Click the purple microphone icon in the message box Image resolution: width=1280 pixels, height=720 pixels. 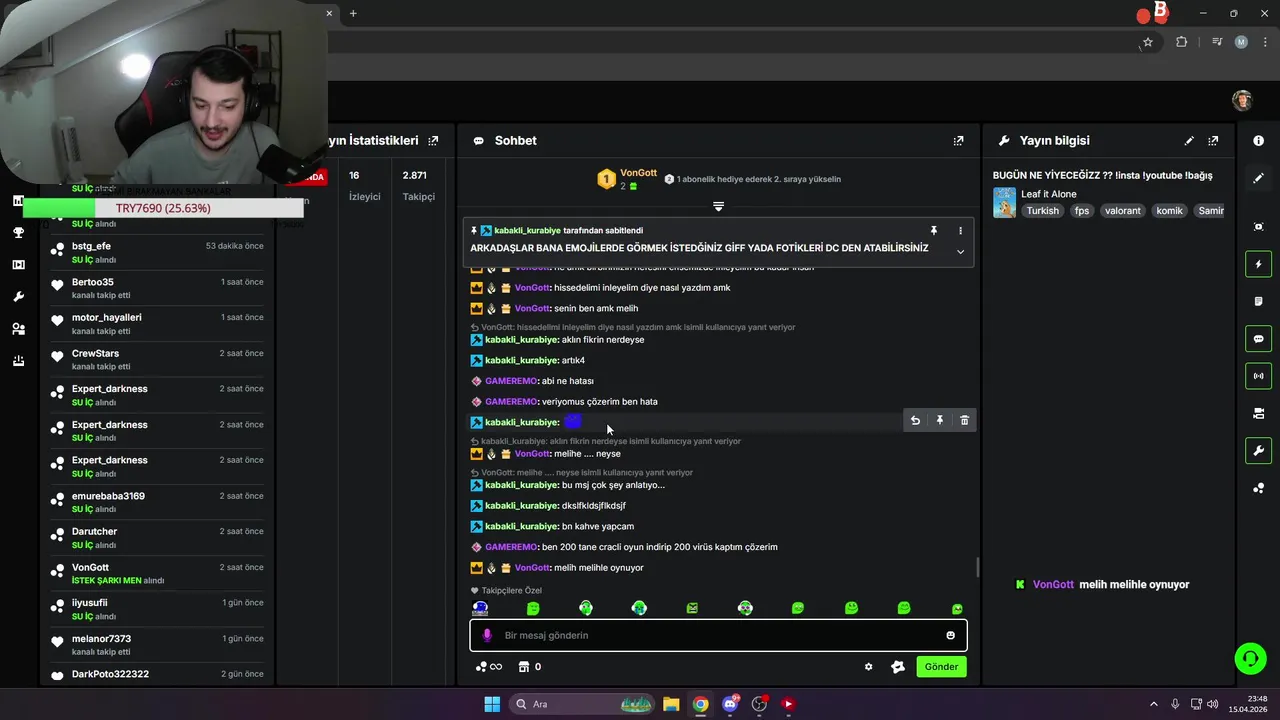pos(487,635)
